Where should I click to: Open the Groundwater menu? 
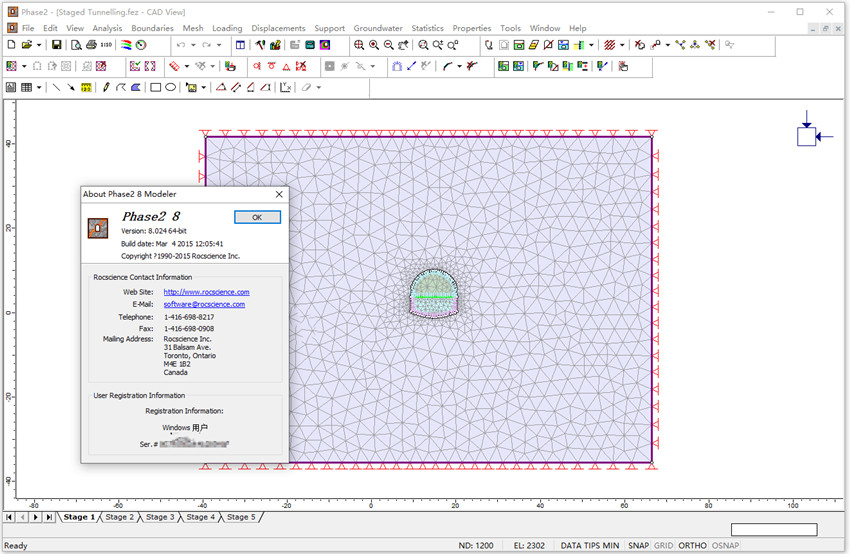(x=378, y=28)
